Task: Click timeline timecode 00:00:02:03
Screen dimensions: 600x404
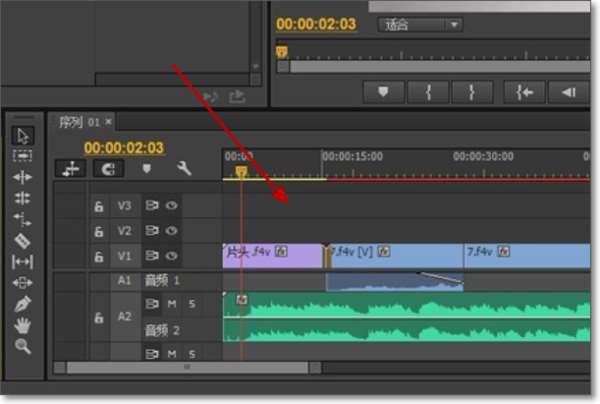Action: (124, 148)
